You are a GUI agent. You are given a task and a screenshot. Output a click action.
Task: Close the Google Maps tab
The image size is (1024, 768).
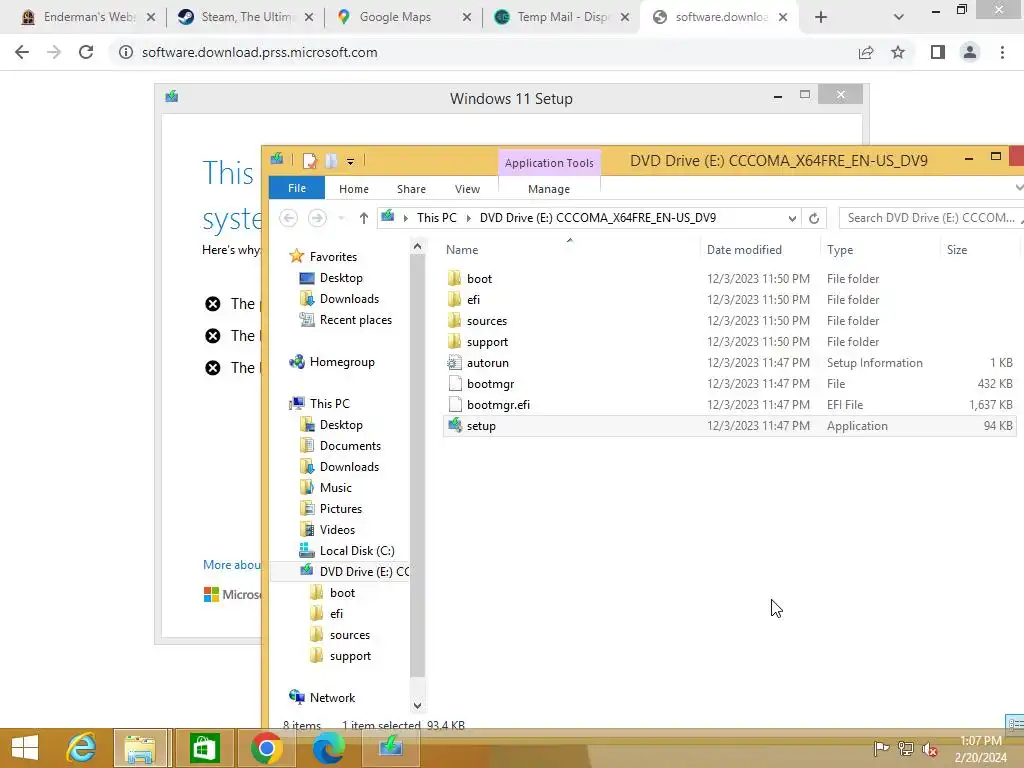466,17
